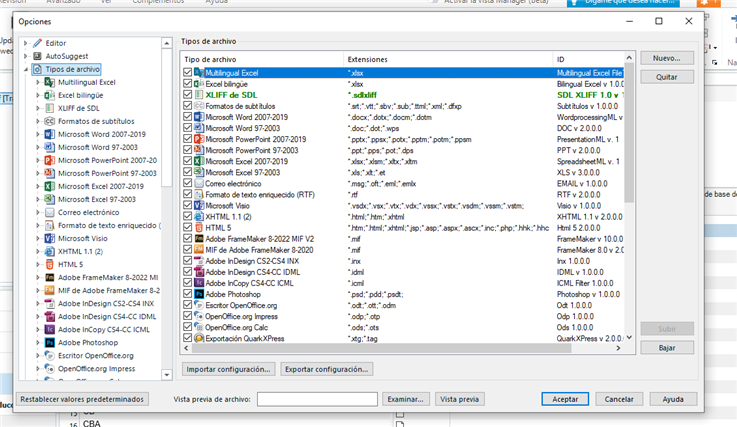Toggle Microsoft Word 97-2003 checkbox

click(188, 128)
